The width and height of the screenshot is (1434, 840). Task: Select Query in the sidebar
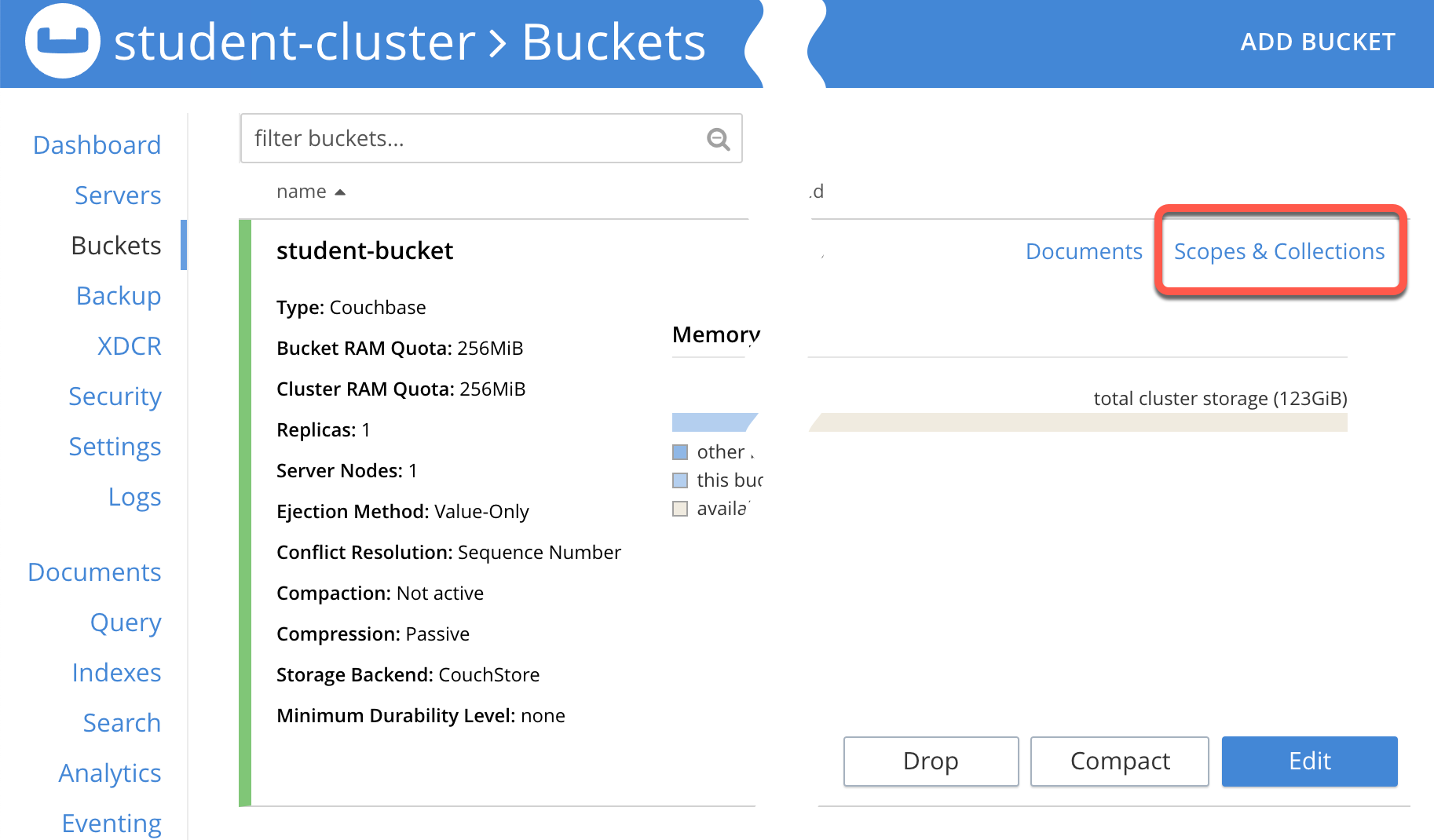click(126, 623)
